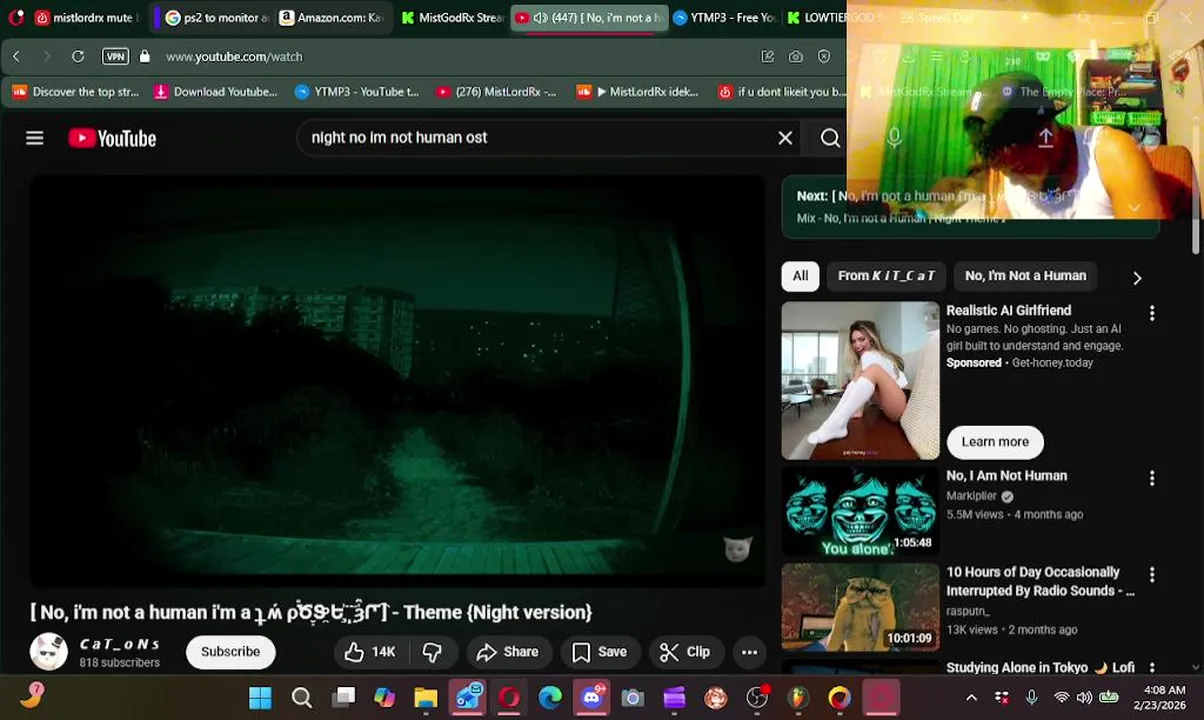Image resolution: width=1204 pixels, height=720 pixels.
Task: Select the All filter chip
Action: (800, 276)
